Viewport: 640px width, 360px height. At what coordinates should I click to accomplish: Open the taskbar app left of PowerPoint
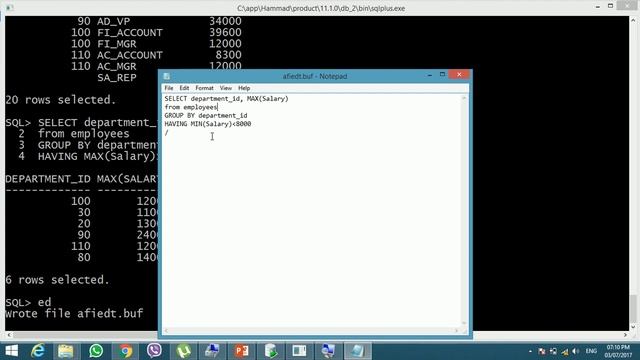pos(212,351)
